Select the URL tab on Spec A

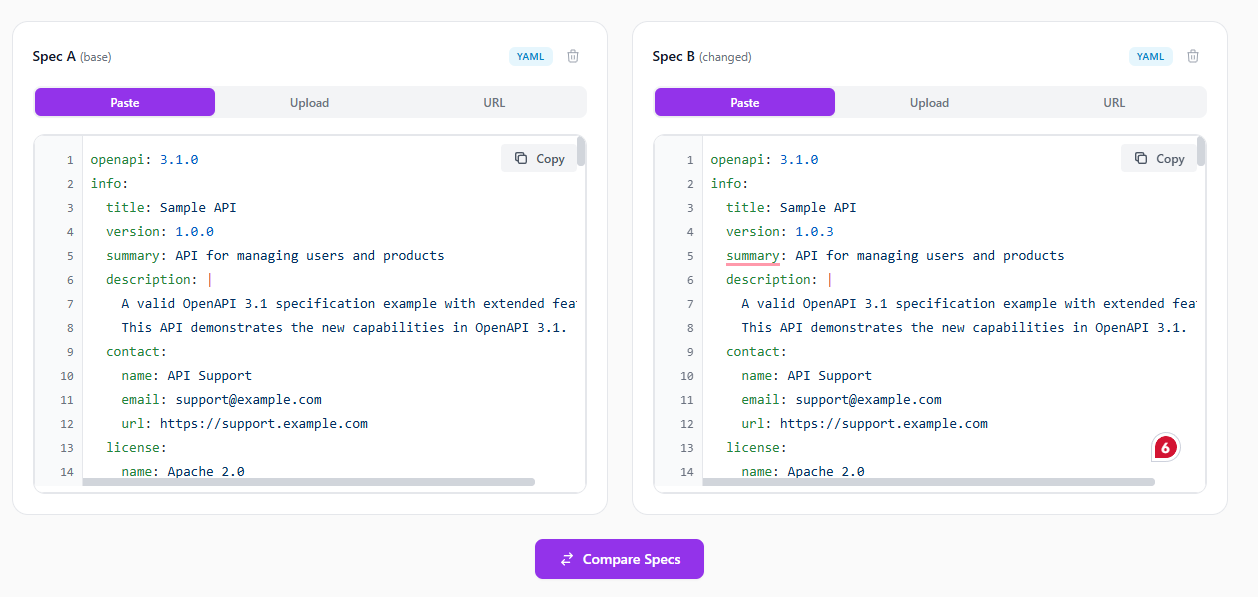tap(494, 102)
